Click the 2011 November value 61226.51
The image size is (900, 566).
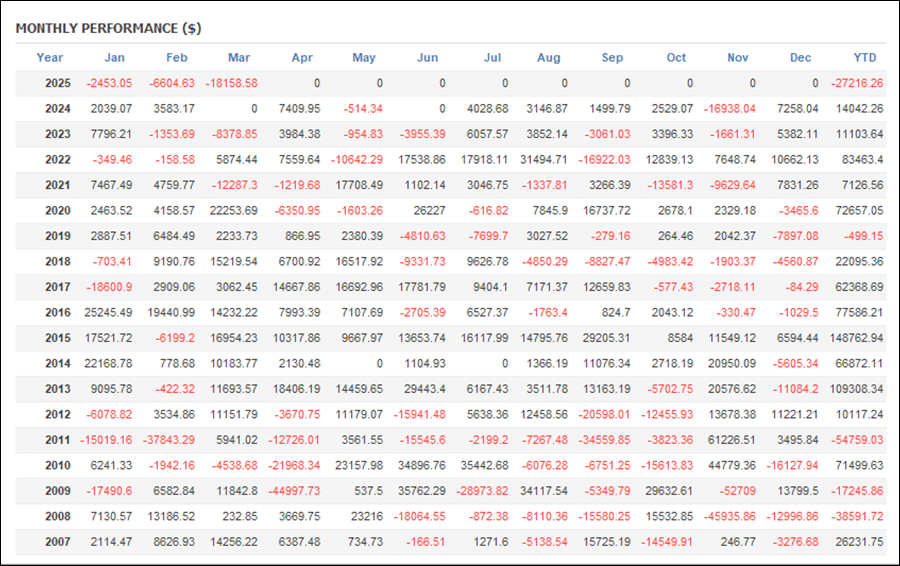tap(732, 440)
